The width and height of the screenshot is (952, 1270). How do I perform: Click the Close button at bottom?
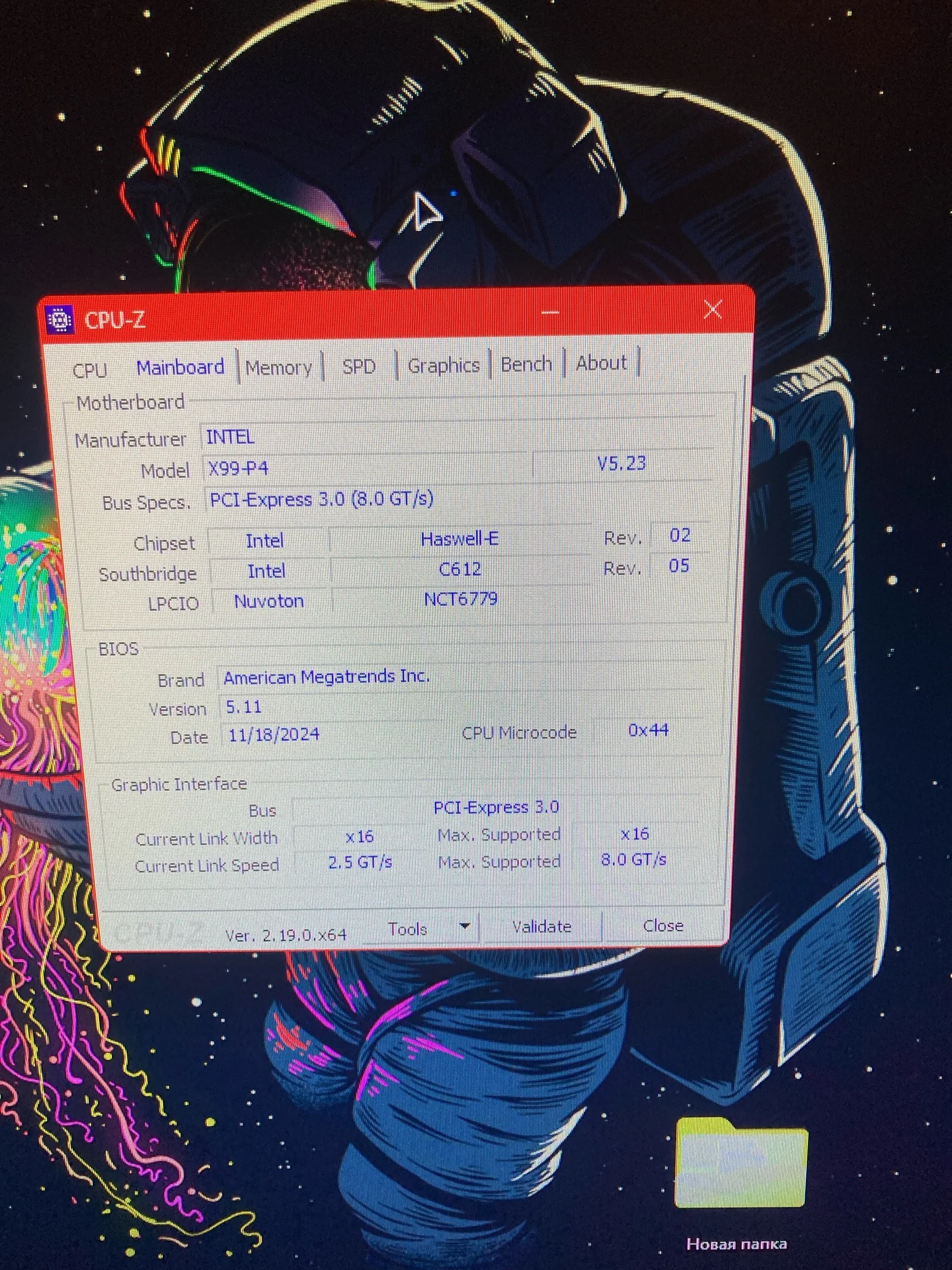coord(663,926)
